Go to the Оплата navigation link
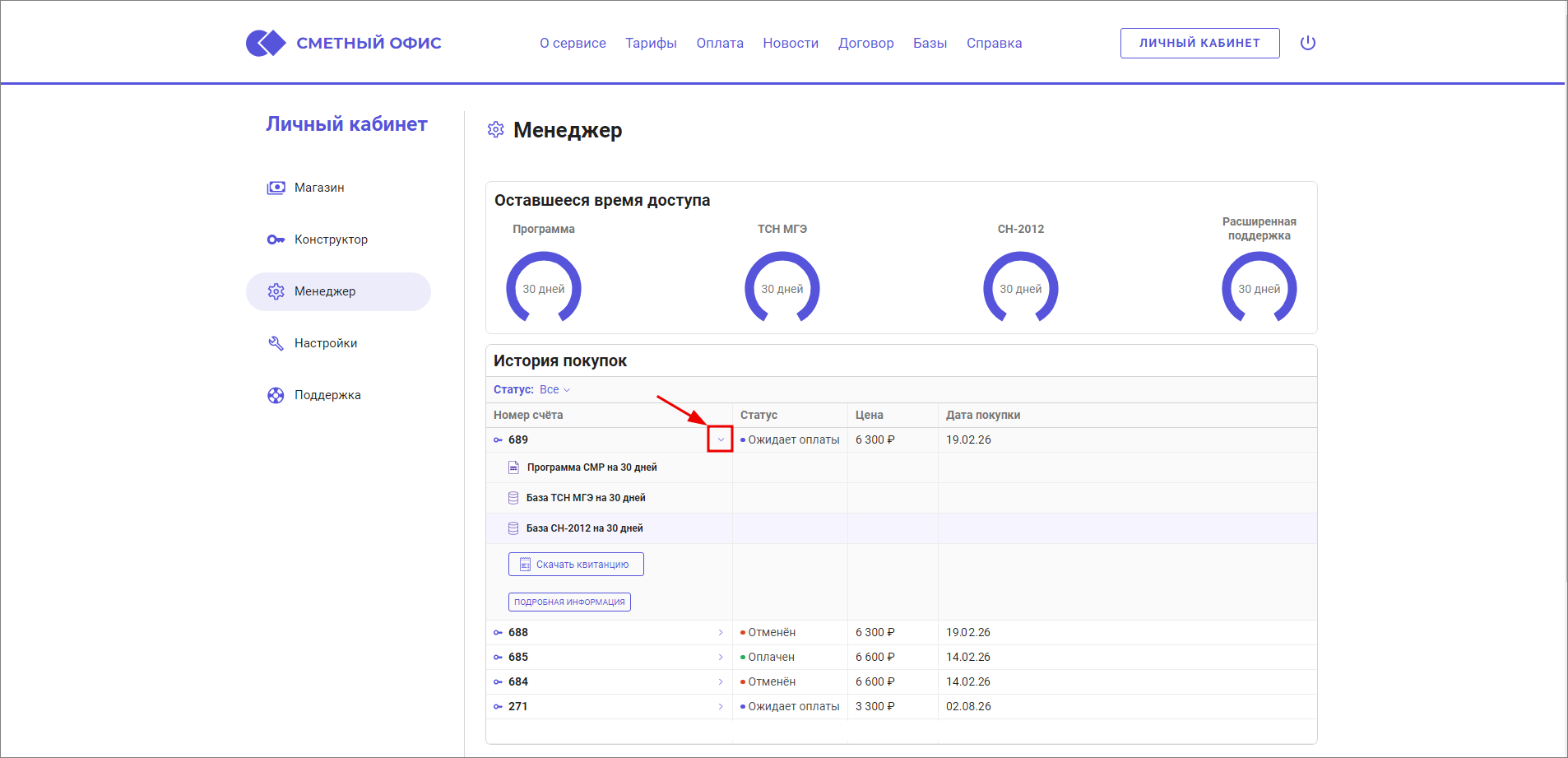This screenshot has height=758, width=1568. pos(719,43)
